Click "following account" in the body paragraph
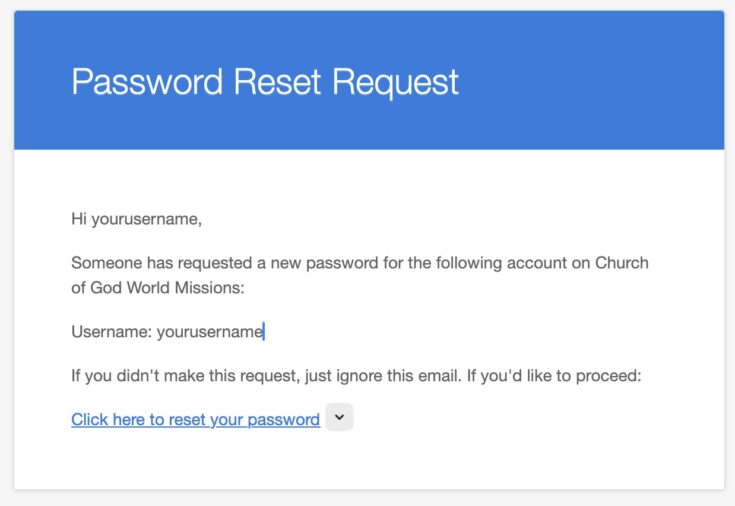 click(477, 264)
